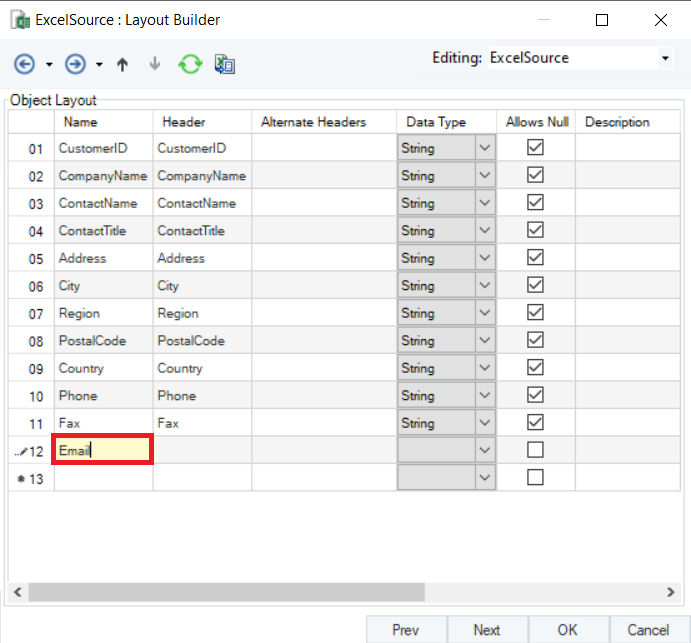
Task: Click the blue forward arrow icon
Action: tap(75, 65)
